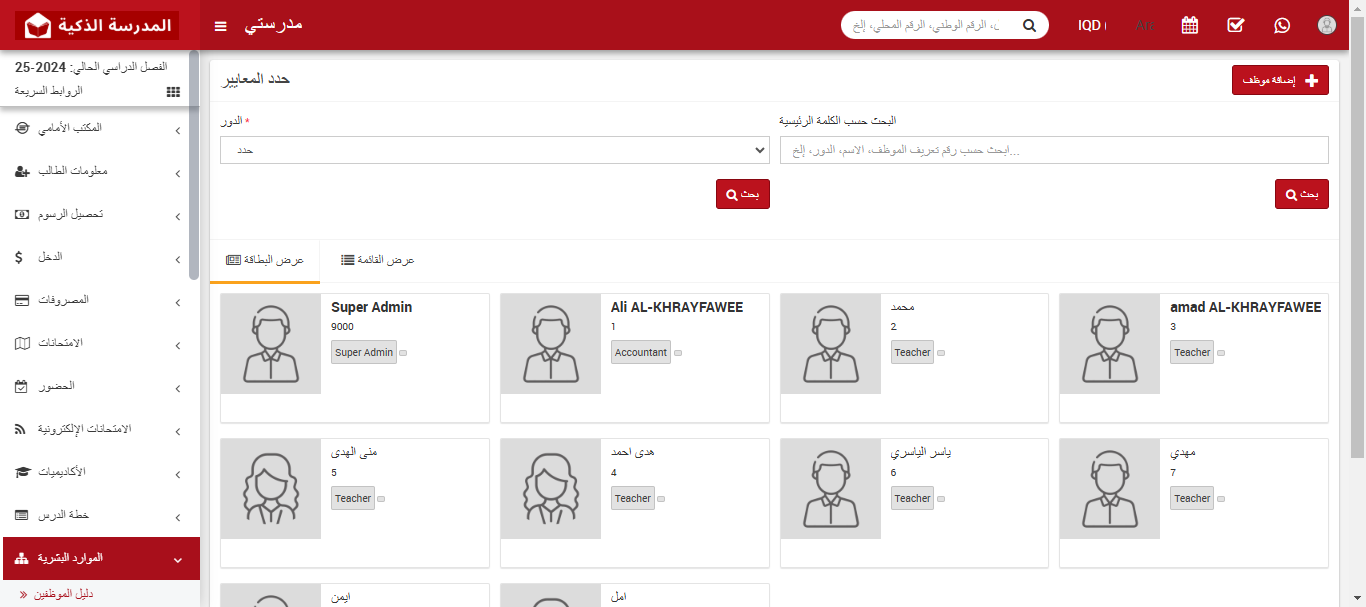Open the quick links grid icon

pos(172,91)
